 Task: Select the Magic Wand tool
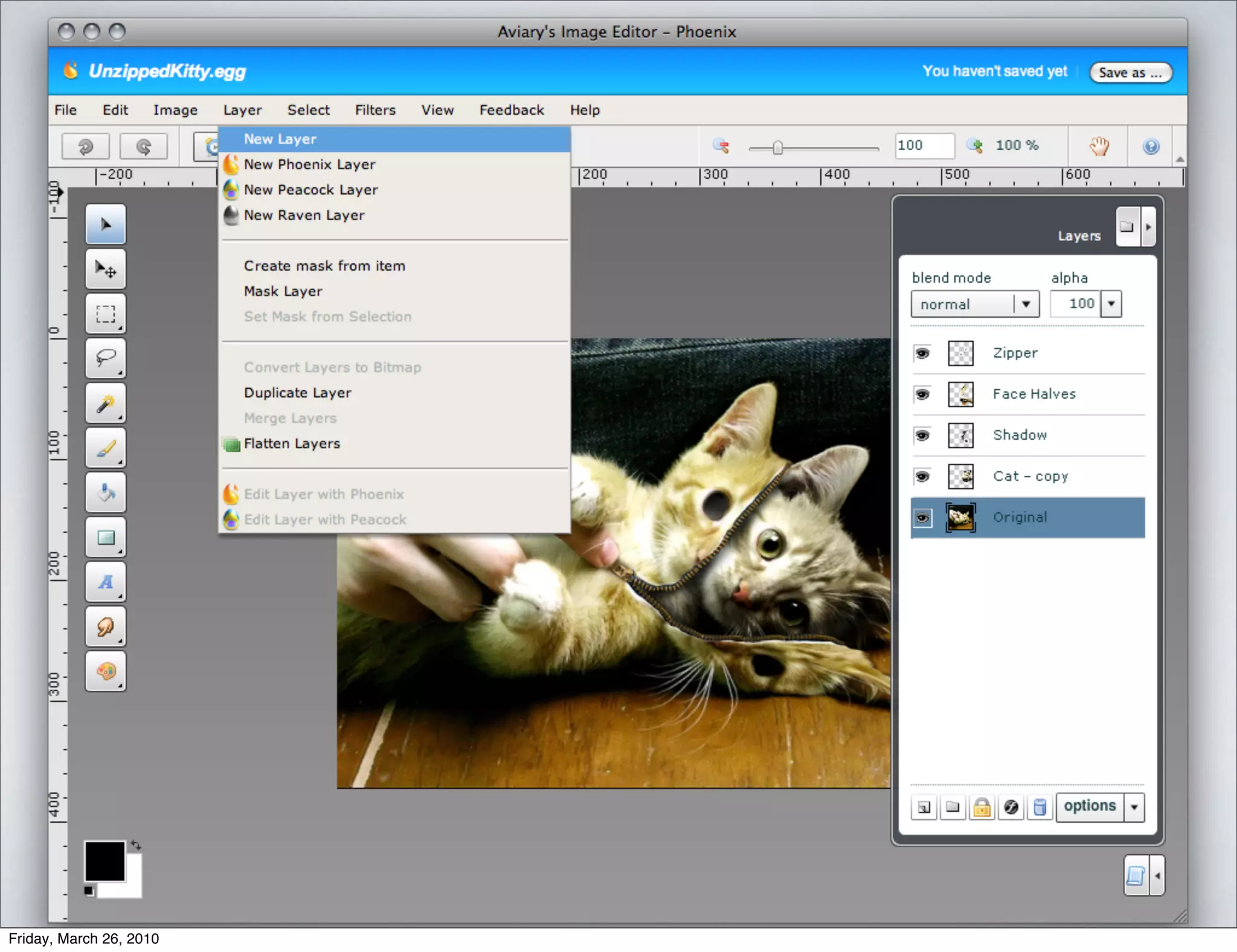pos(106,403)
